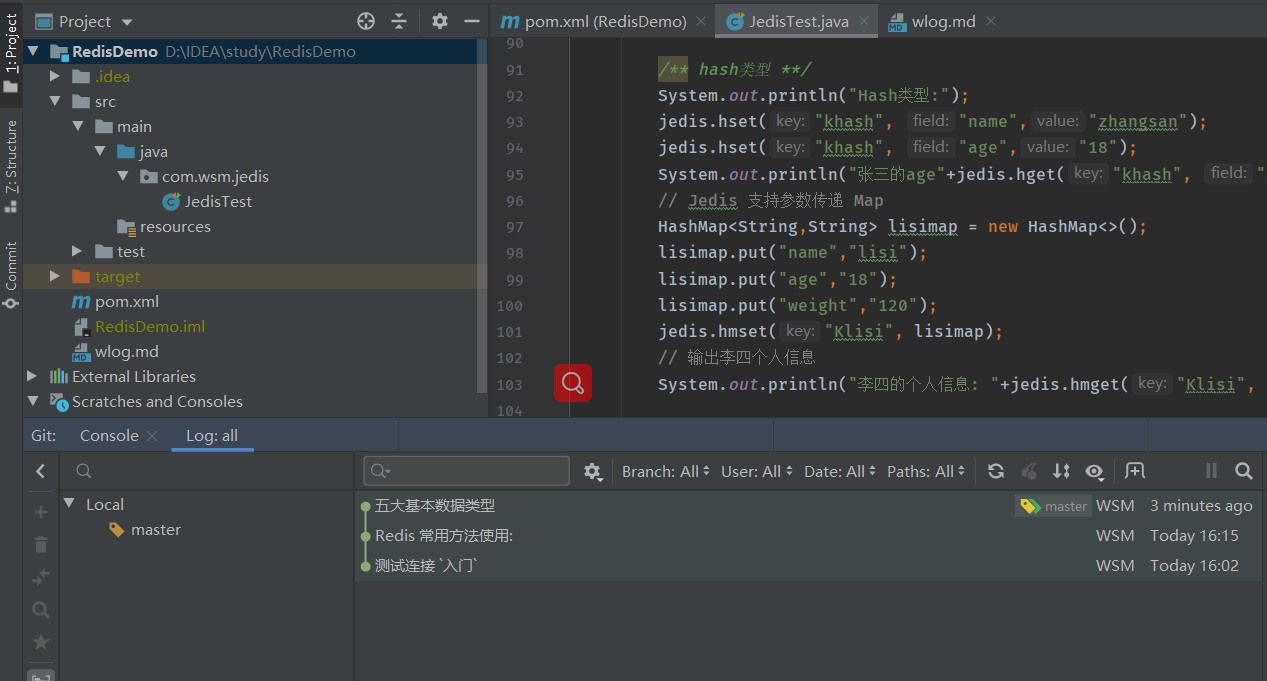The width and height of the screenshot is (1267, 681).
Task: Open a new Git log tab with the plus icon
Action: click(1135, 471)
